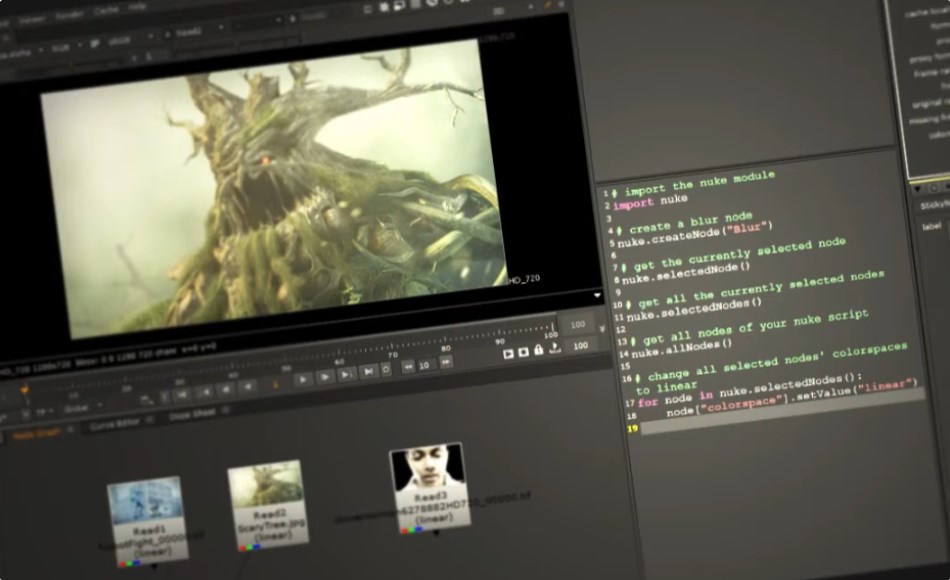
Task: Skip backward by the frame increment
Action: 408,367
